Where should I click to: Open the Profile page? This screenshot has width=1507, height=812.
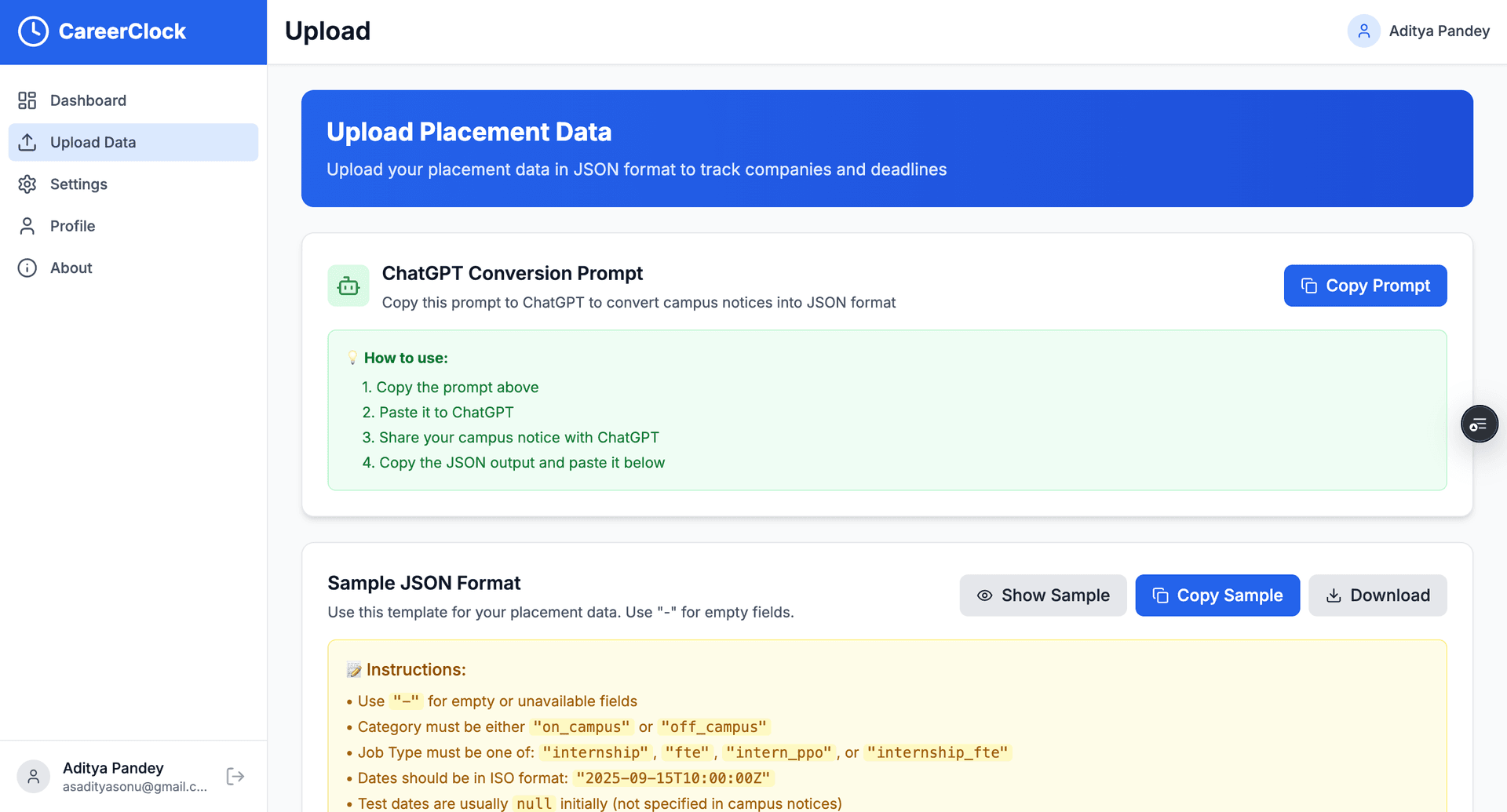133,226
